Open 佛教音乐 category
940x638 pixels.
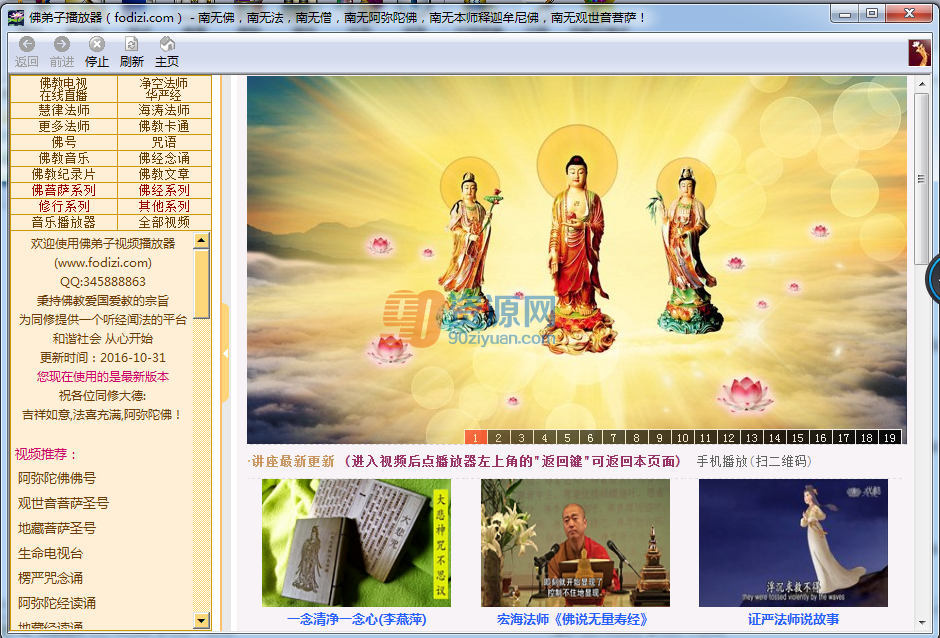[x=64, y=158]
